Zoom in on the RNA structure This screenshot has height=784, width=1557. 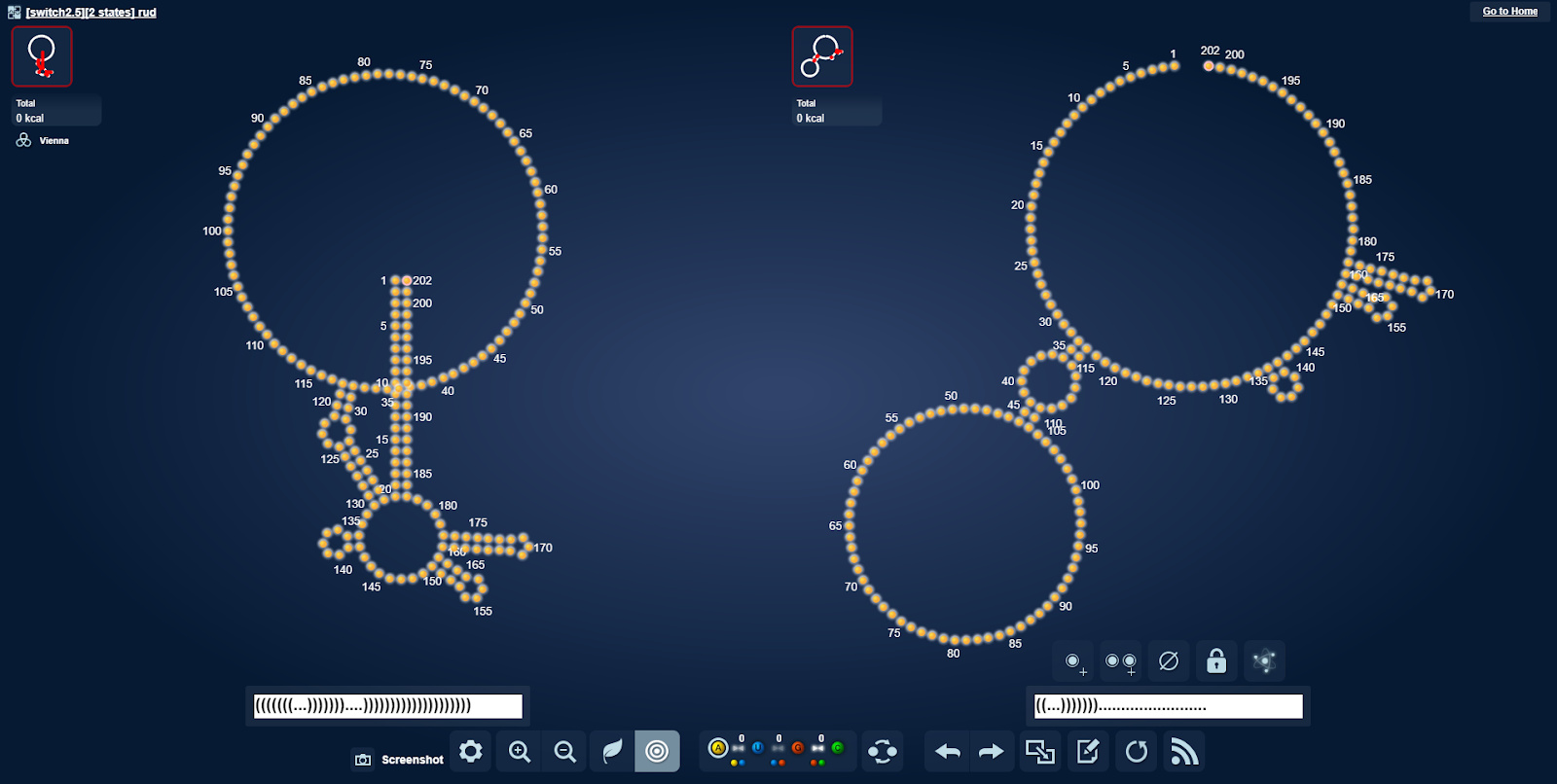[x=519, y=751]
